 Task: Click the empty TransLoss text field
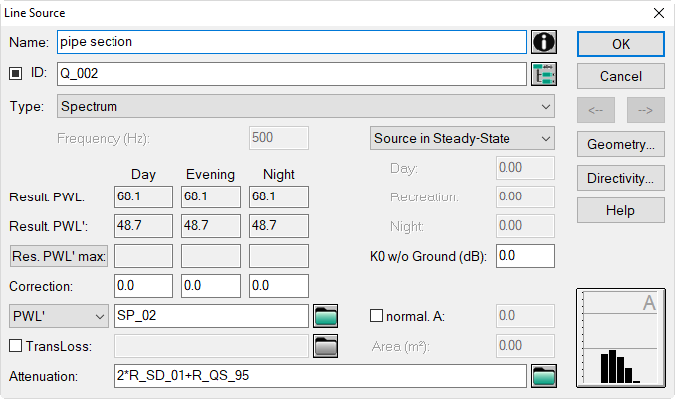point(211,346)
